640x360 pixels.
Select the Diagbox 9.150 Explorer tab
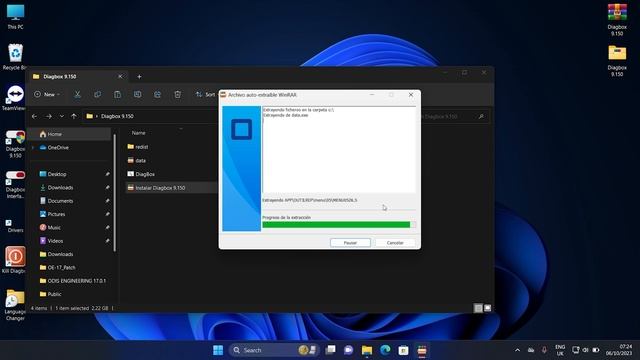tap(78, 77)
